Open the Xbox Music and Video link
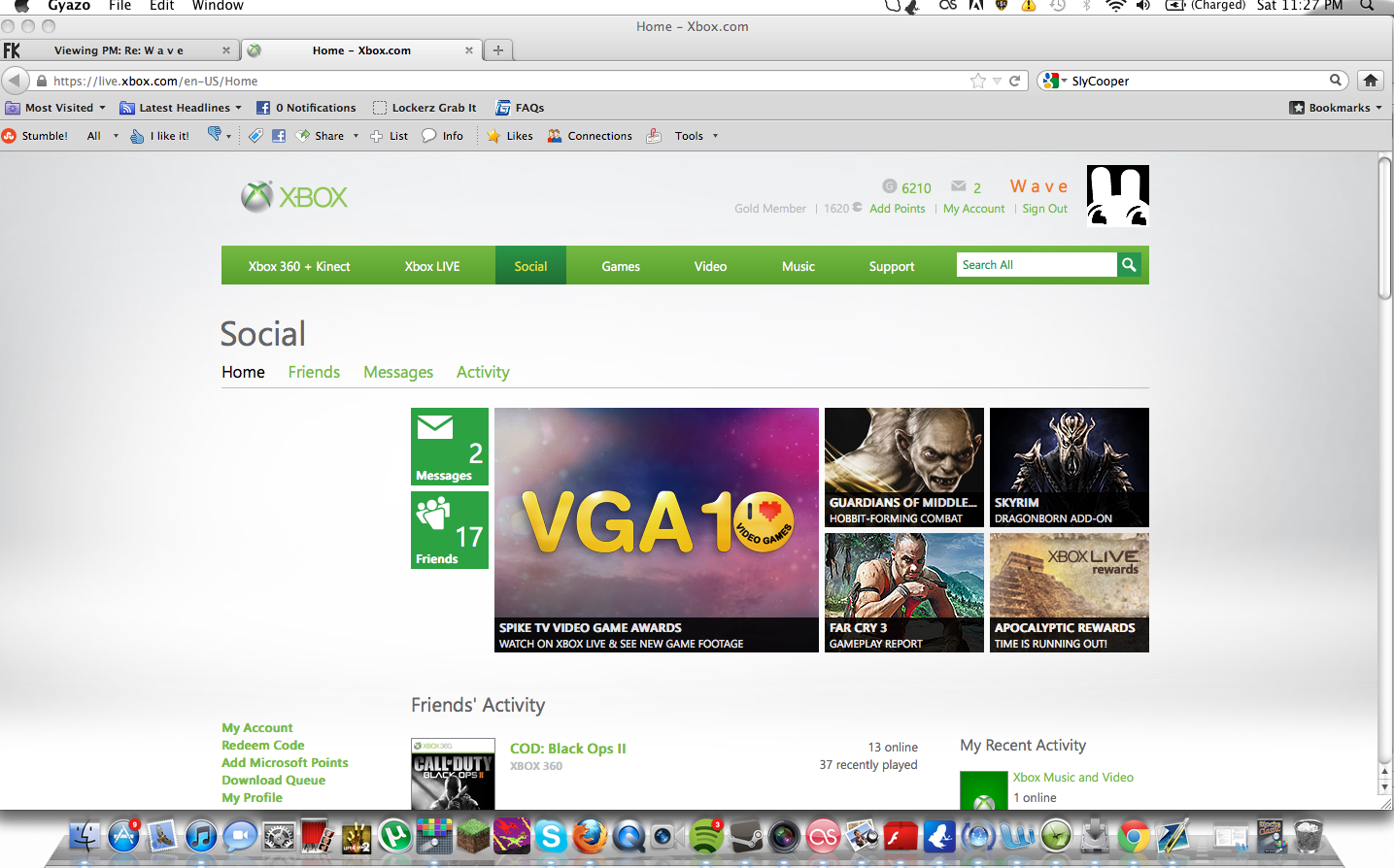 coord(1073,778)
